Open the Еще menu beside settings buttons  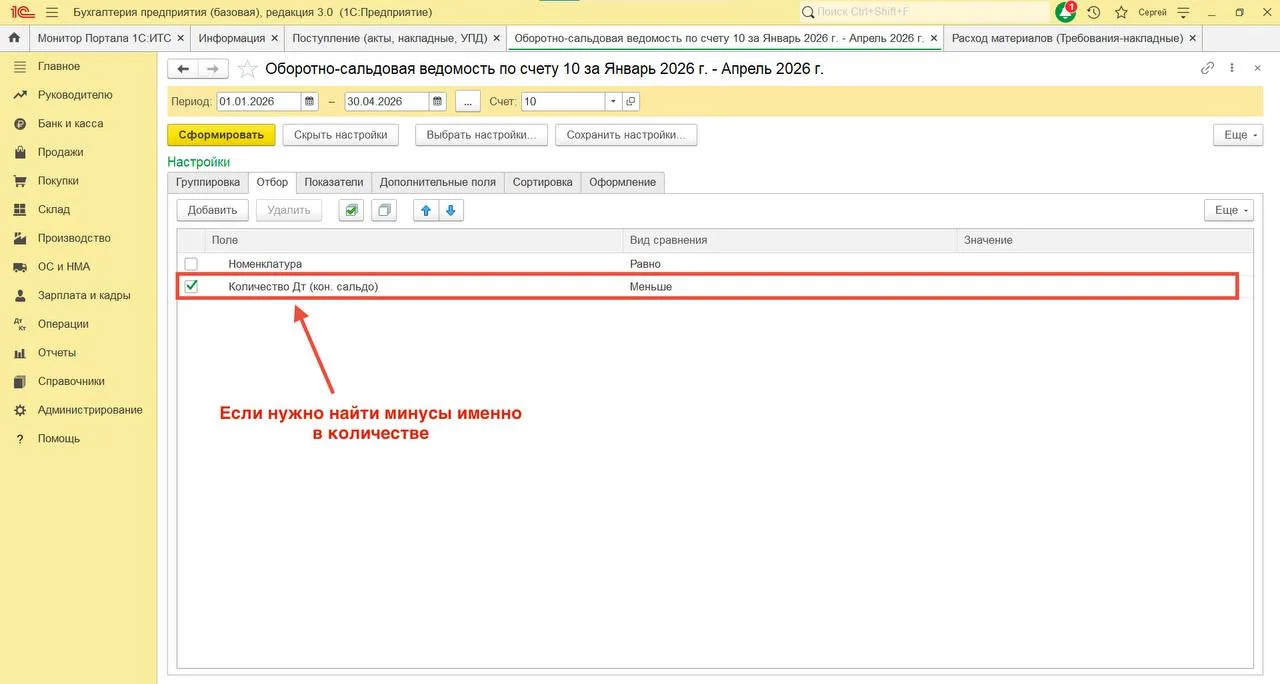click(1237, 135)
